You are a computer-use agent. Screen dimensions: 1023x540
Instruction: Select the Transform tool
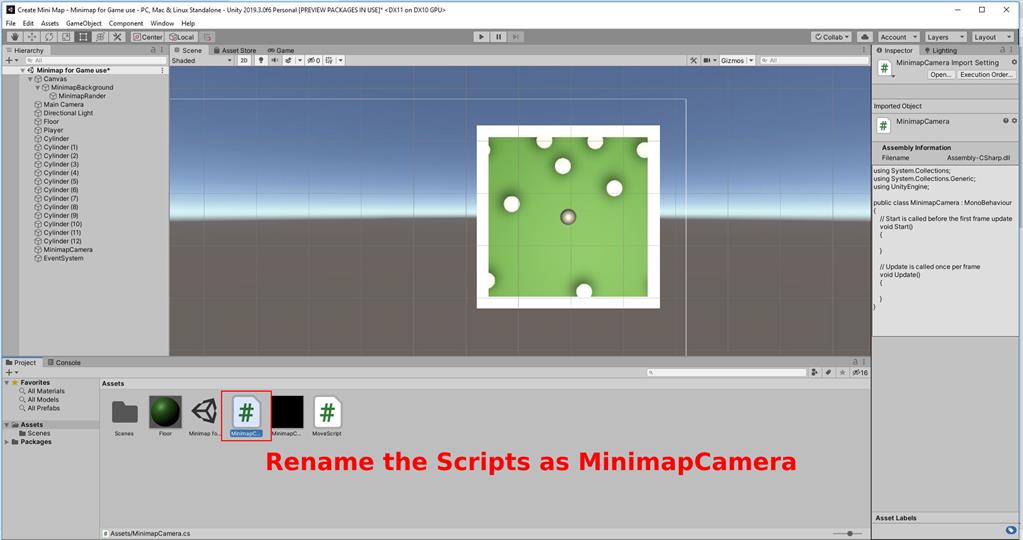[100, 37]
